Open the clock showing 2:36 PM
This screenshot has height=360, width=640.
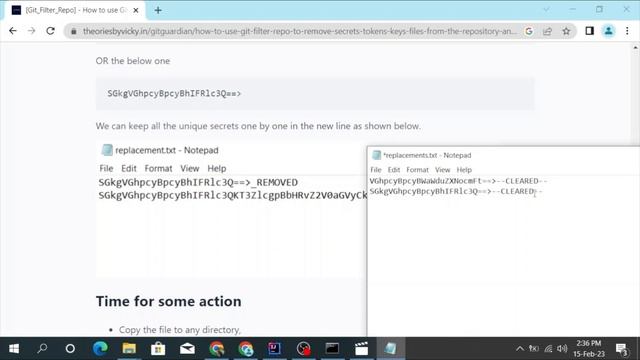click(x=589, y=349)
